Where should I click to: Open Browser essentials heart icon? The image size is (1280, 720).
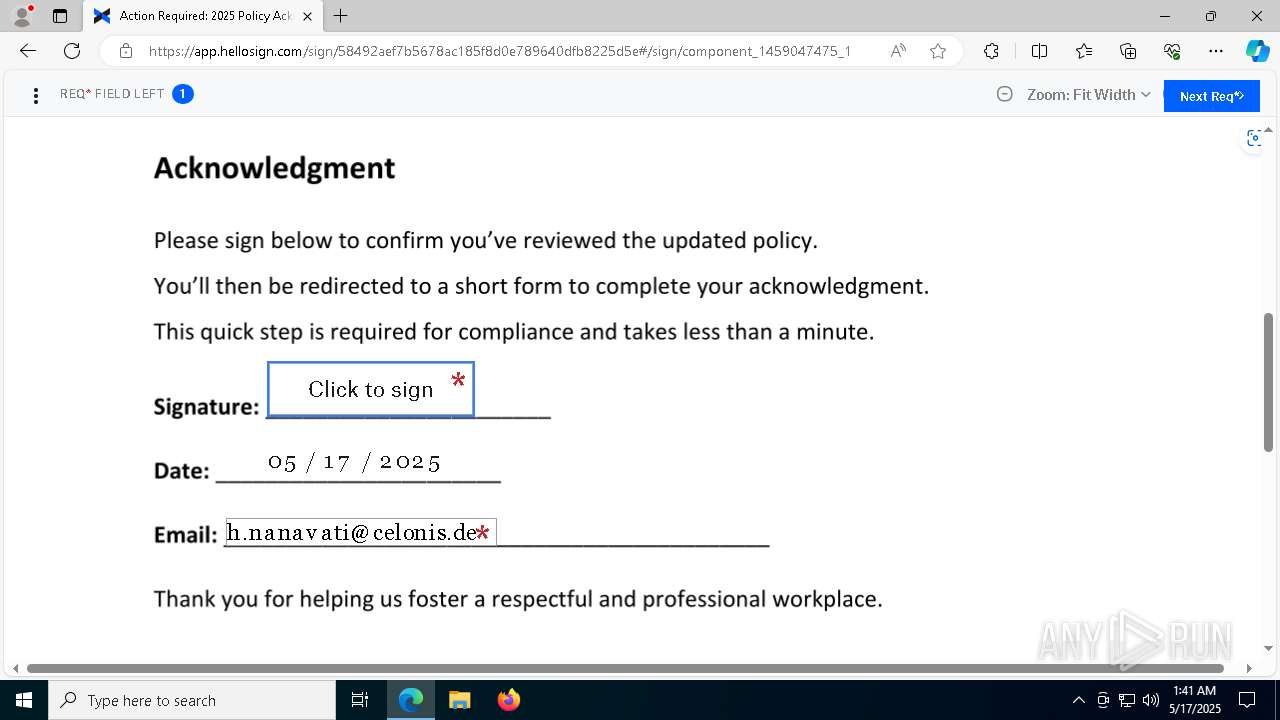[x=1172, y=51]
